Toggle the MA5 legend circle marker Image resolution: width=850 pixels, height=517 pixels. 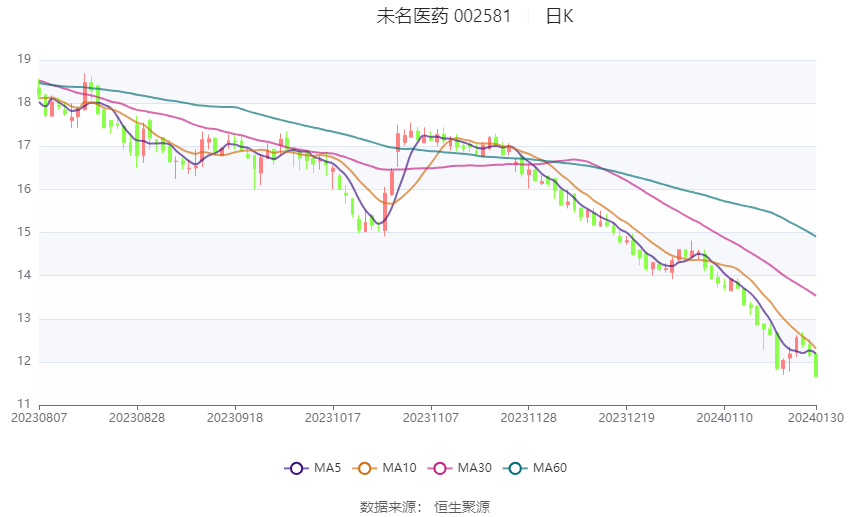tap(296, 468)
